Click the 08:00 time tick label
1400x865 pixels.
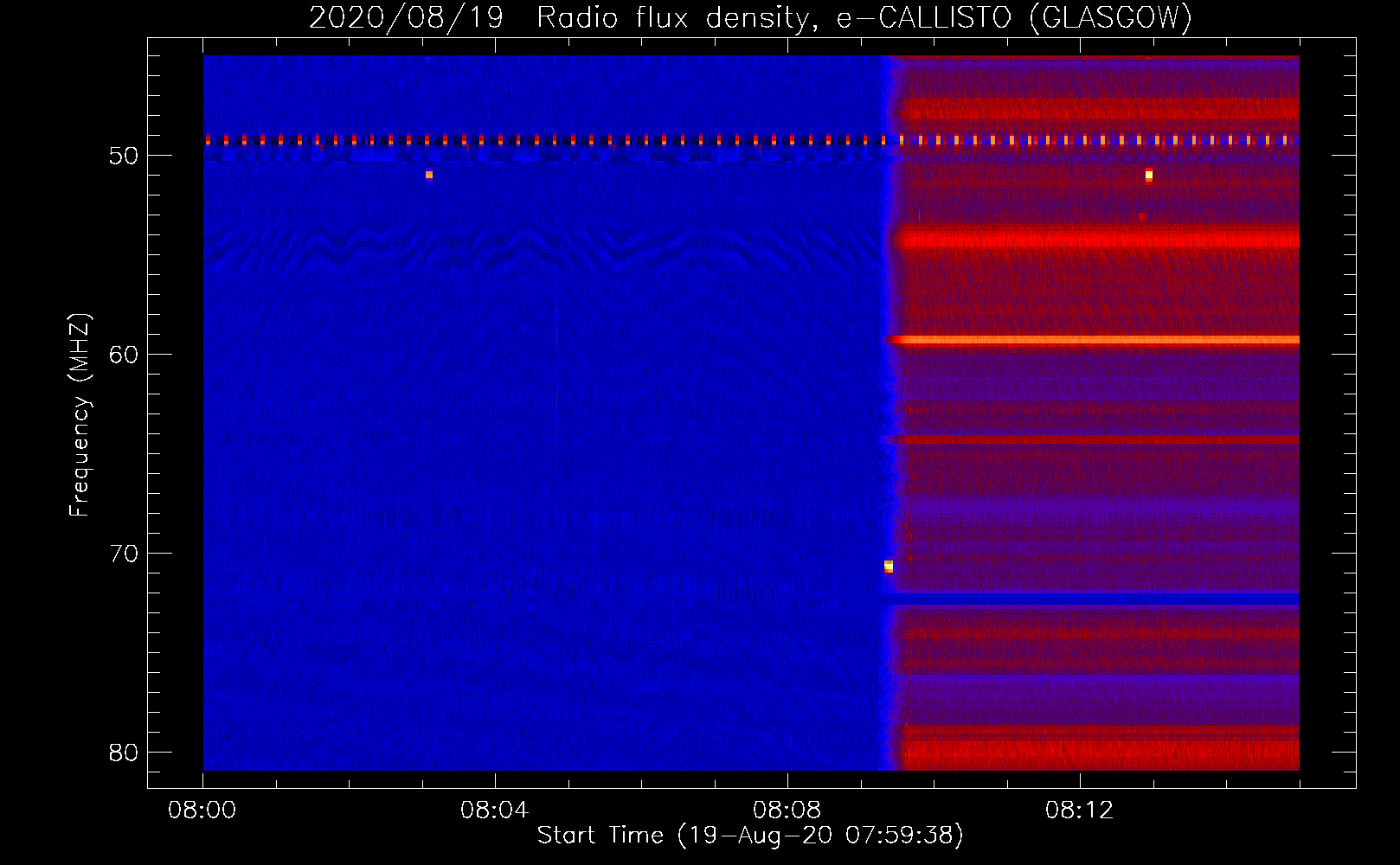(x=202, y=811)
